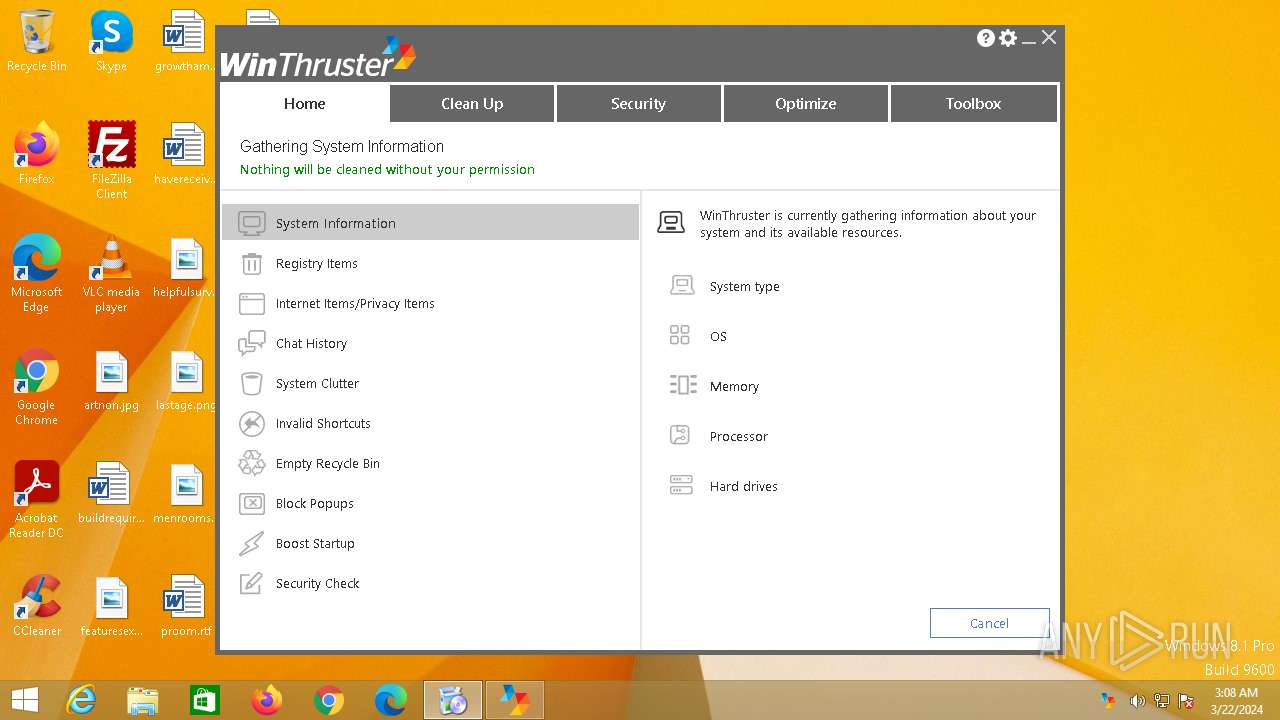The height and width of the screenshot is (720, 1280).
Task: Click the OS grid icon
Action: point(680,336)
